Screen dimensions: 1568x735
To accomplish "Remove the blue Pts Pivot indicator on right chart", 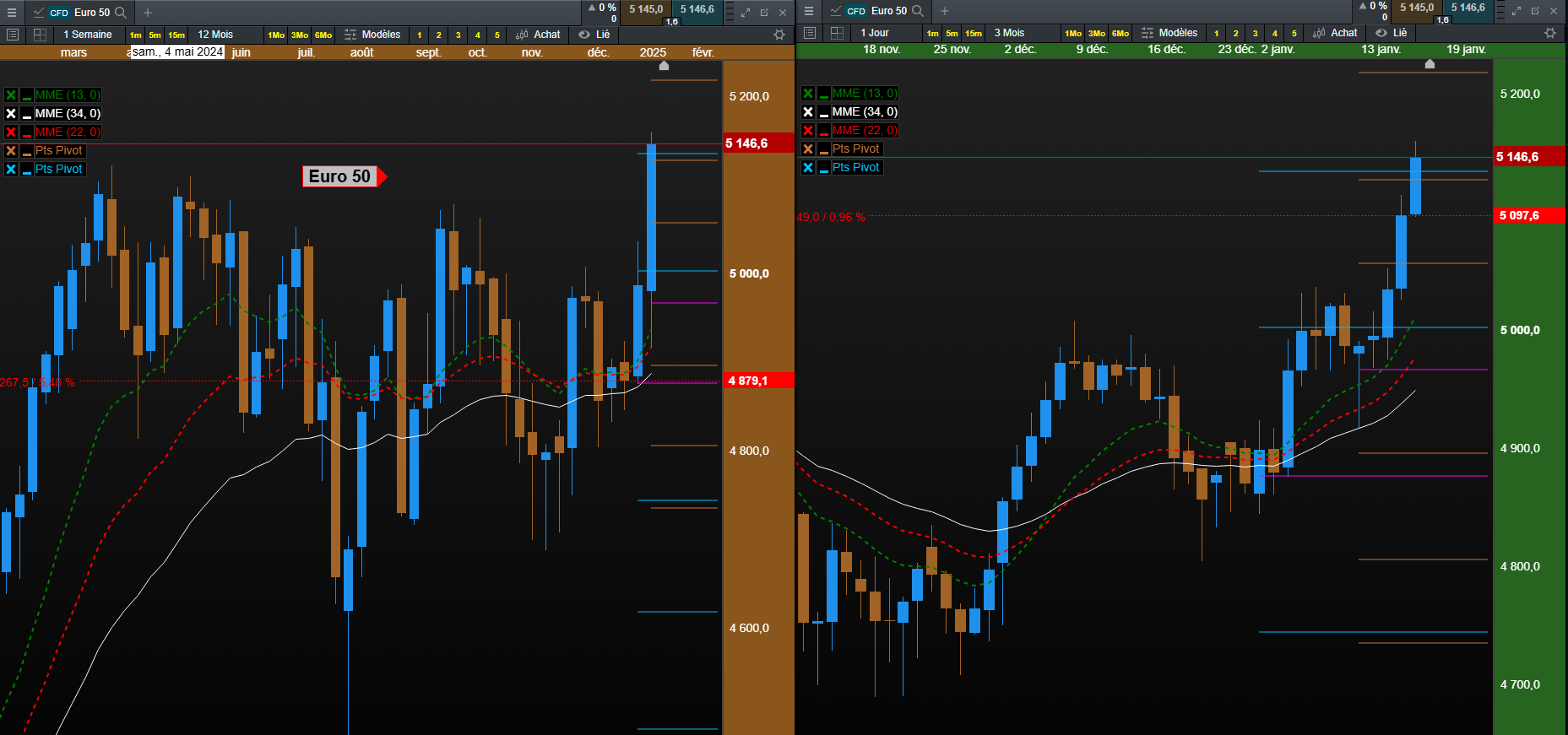I will pos(808,168).
